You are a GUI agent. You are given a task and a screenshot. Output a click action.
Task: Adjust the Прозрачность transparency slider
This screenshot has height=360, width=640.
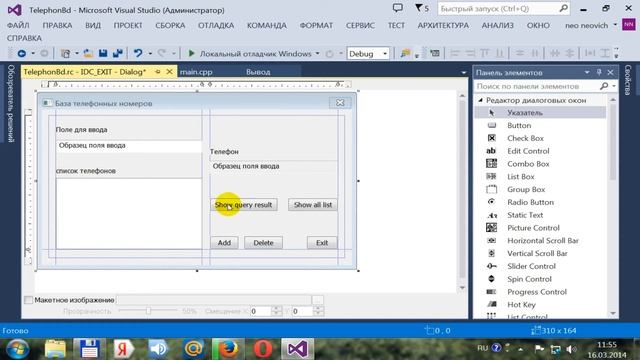point(149,311)
